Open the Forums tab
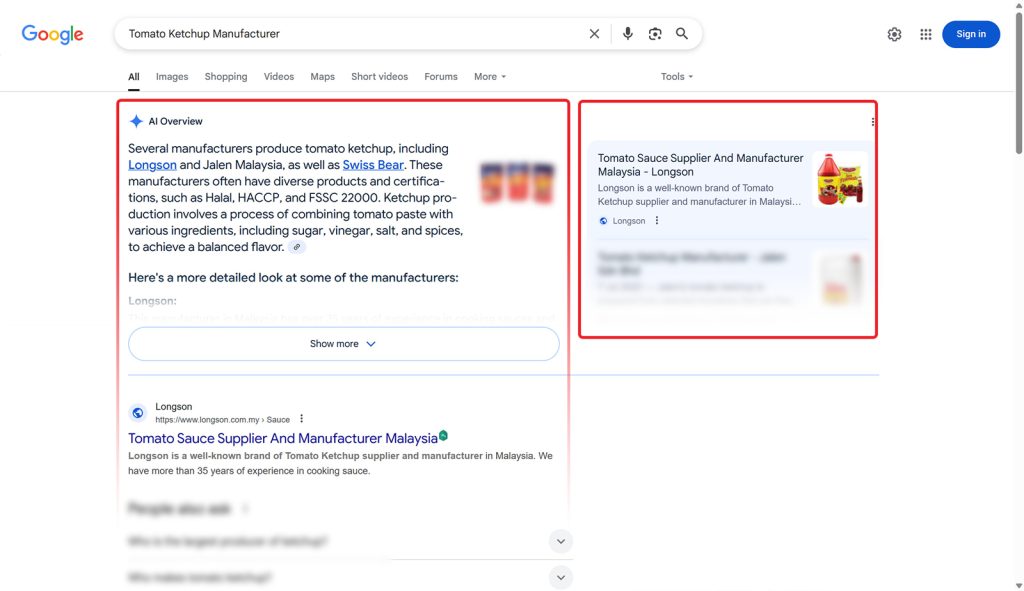Viewport: 1024px width, 591px height. [441, 76]
